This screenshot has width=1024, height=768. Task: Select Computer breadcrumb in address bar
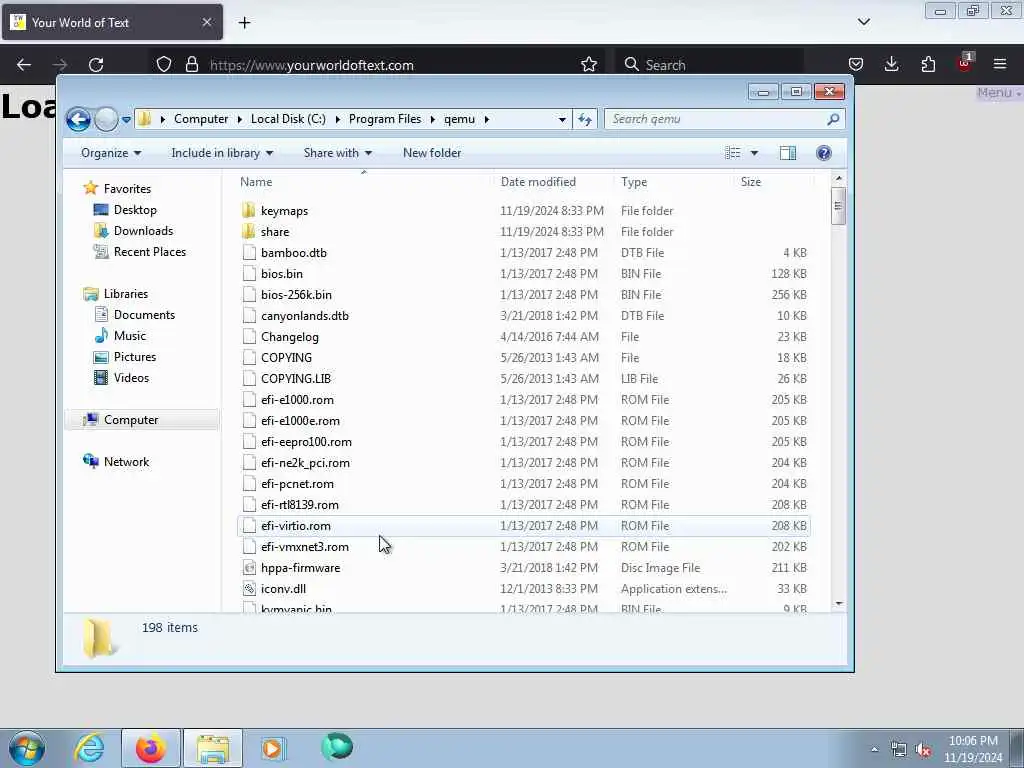coord(201,119)
